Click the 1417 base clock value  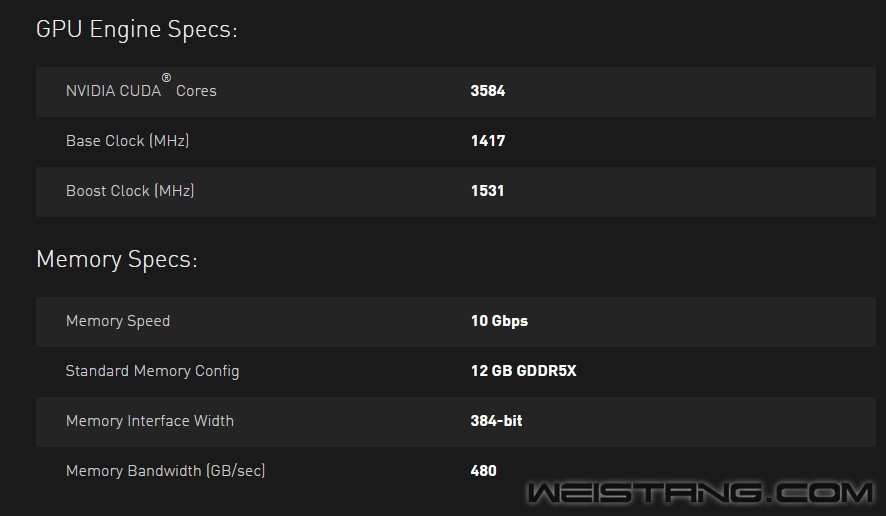click(x=488, y=141)
